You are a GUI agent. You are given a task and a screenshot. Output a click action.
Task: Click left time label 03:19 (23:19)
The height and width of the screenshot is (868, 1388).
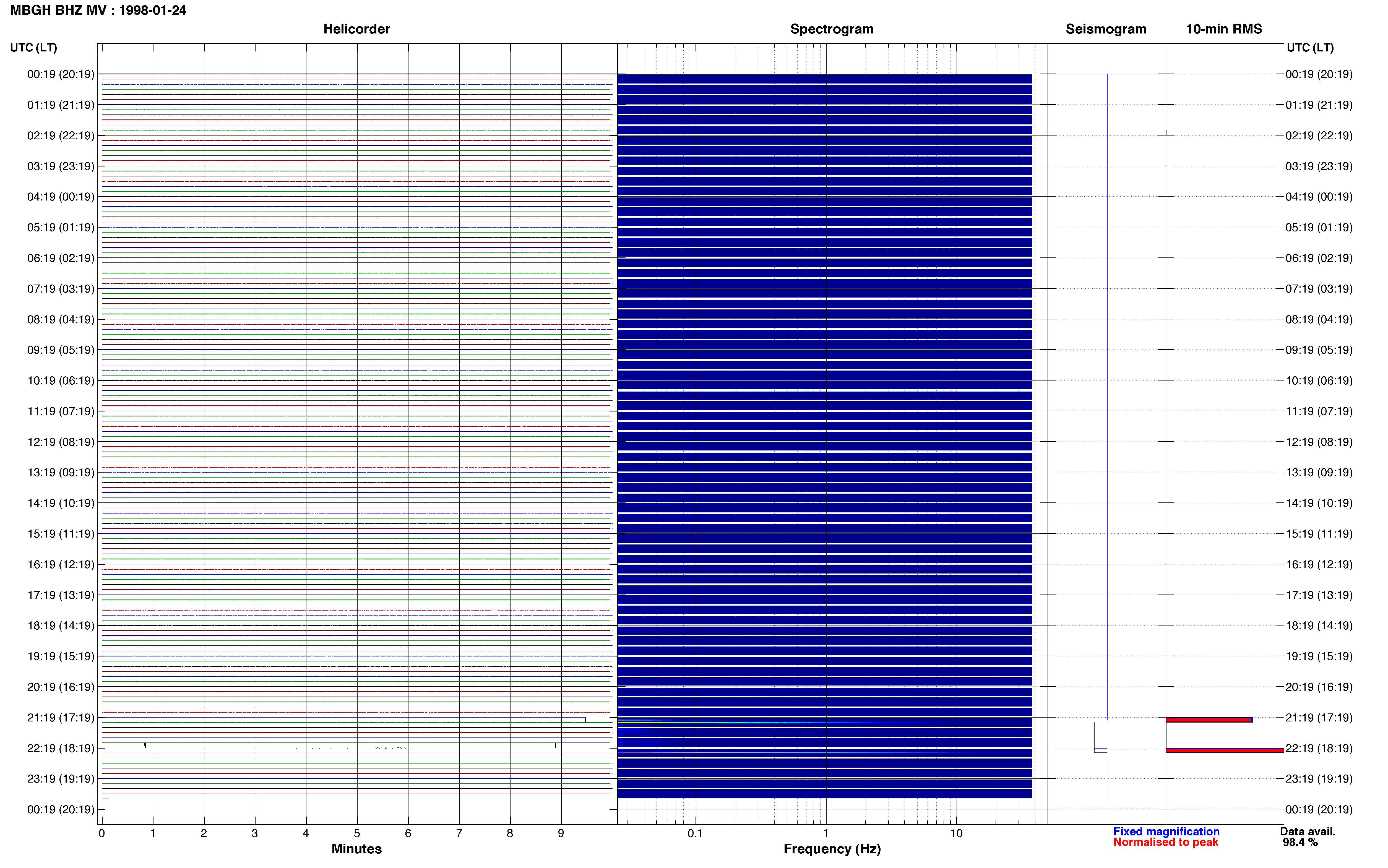pyautogui.click(x=61, y=166)
